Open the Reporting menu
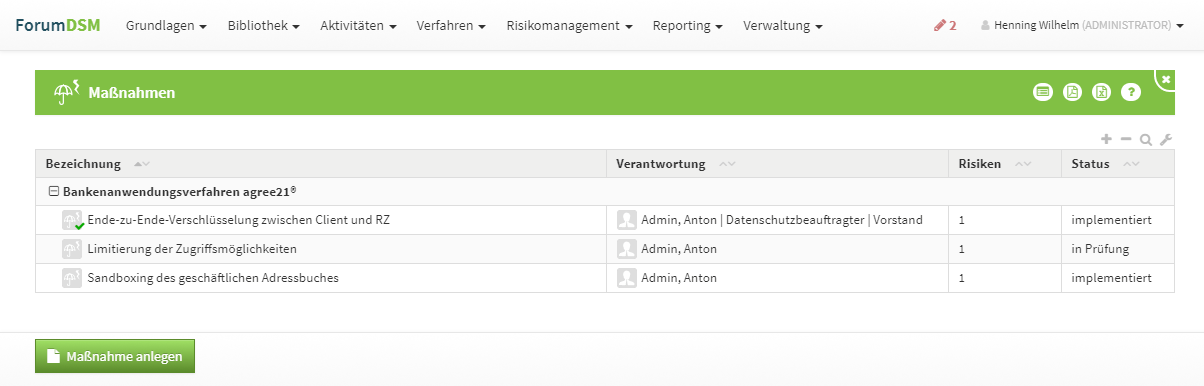 [688, 25]
